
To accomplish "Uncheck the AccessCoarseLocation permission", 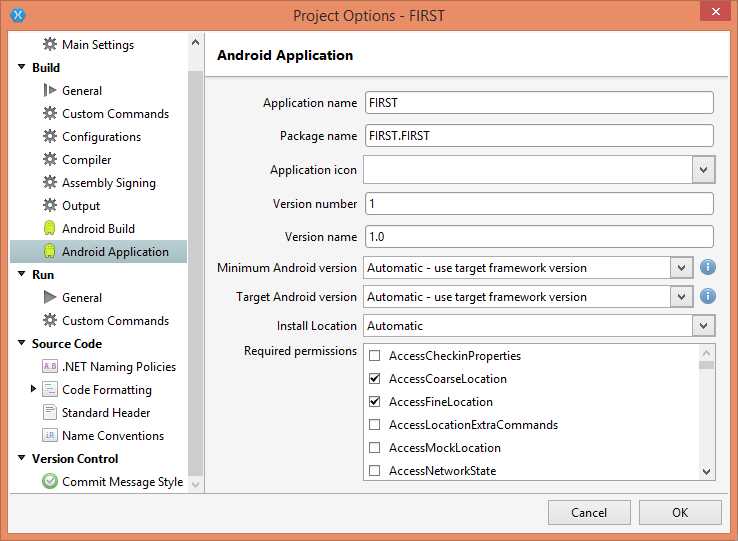I will [375, 379].
